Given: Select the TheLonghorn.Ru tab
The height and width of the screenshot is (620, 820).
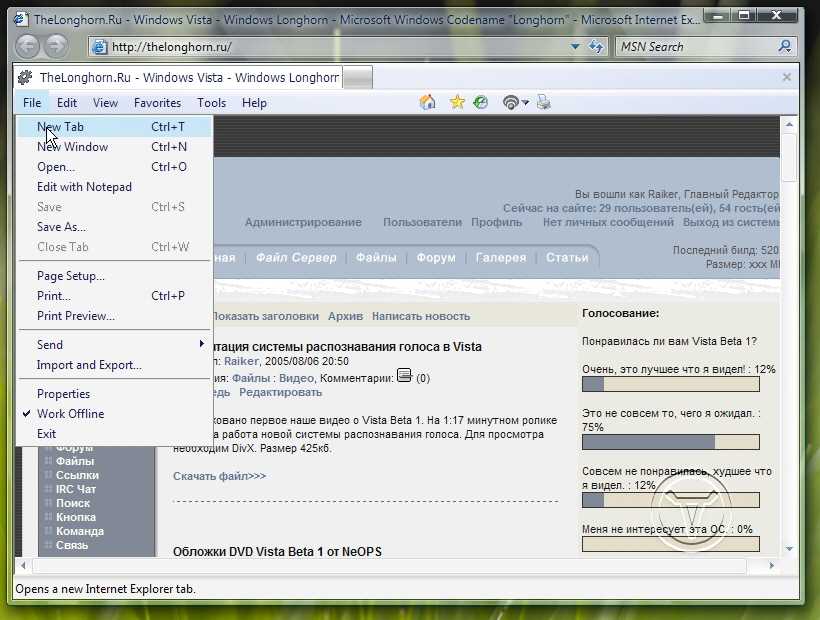Looking at the screenshot, I should tap(179, 77).
